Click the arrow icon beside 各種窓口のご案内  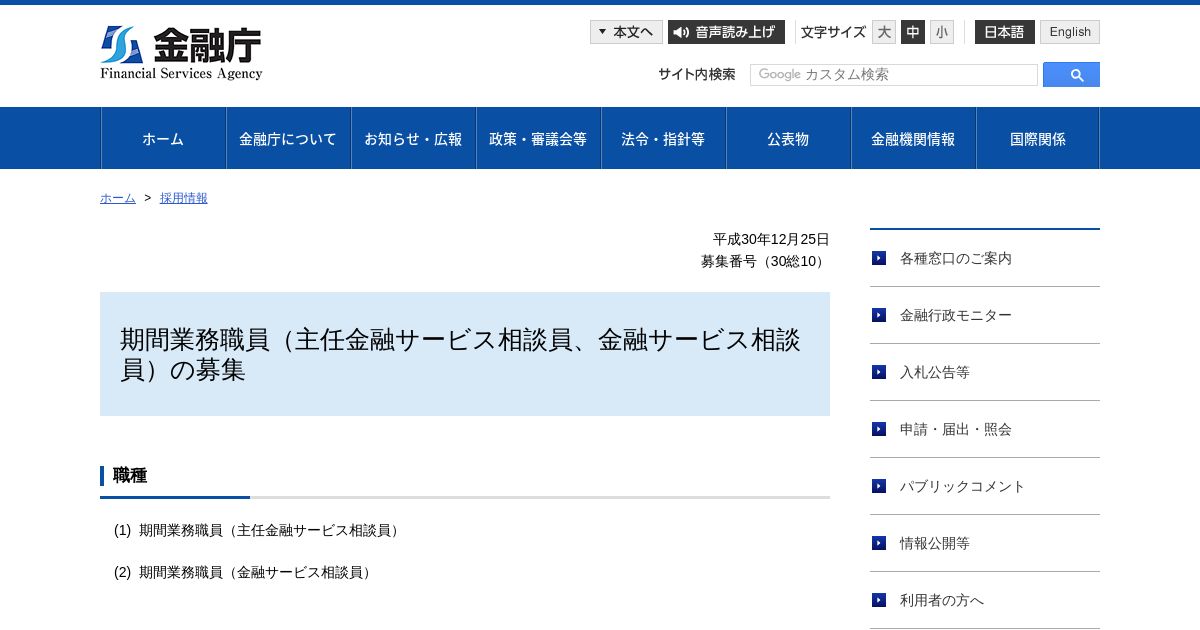click(x=879, y=258)
